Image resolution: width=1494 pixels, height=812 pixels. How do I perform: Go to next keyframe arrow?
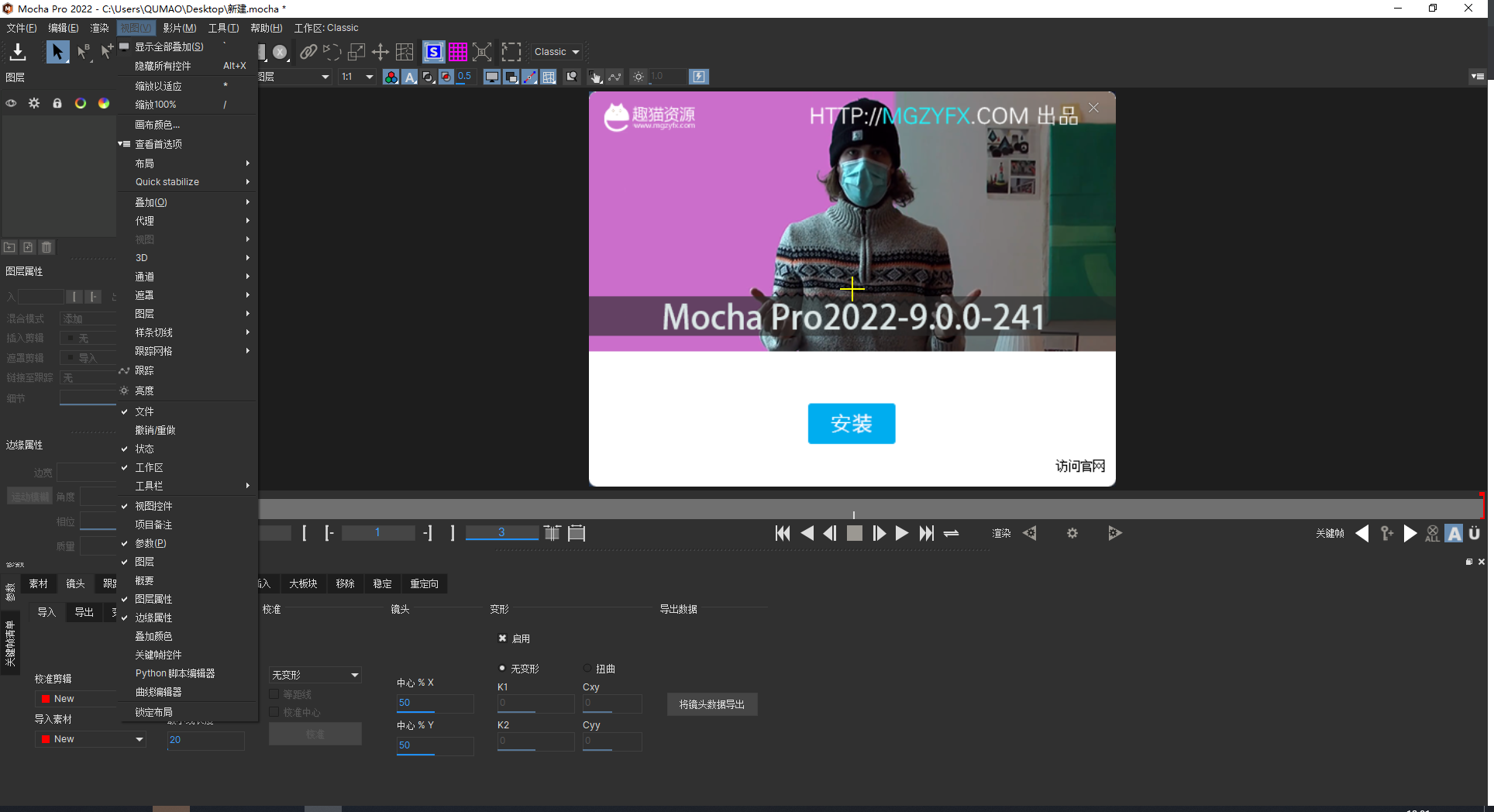click(1410, 533)
